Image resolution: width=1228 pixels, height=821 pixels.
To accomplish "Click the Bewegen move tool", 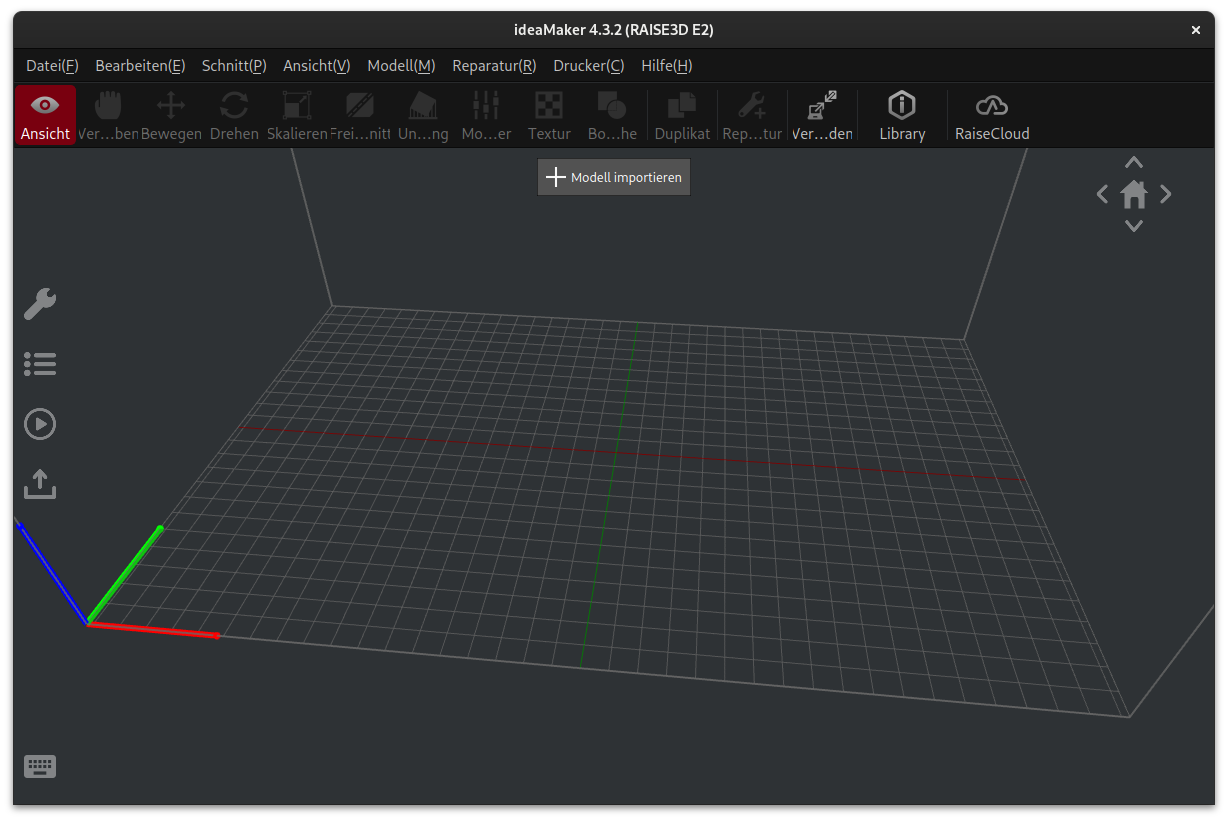I will pos(171,115).
